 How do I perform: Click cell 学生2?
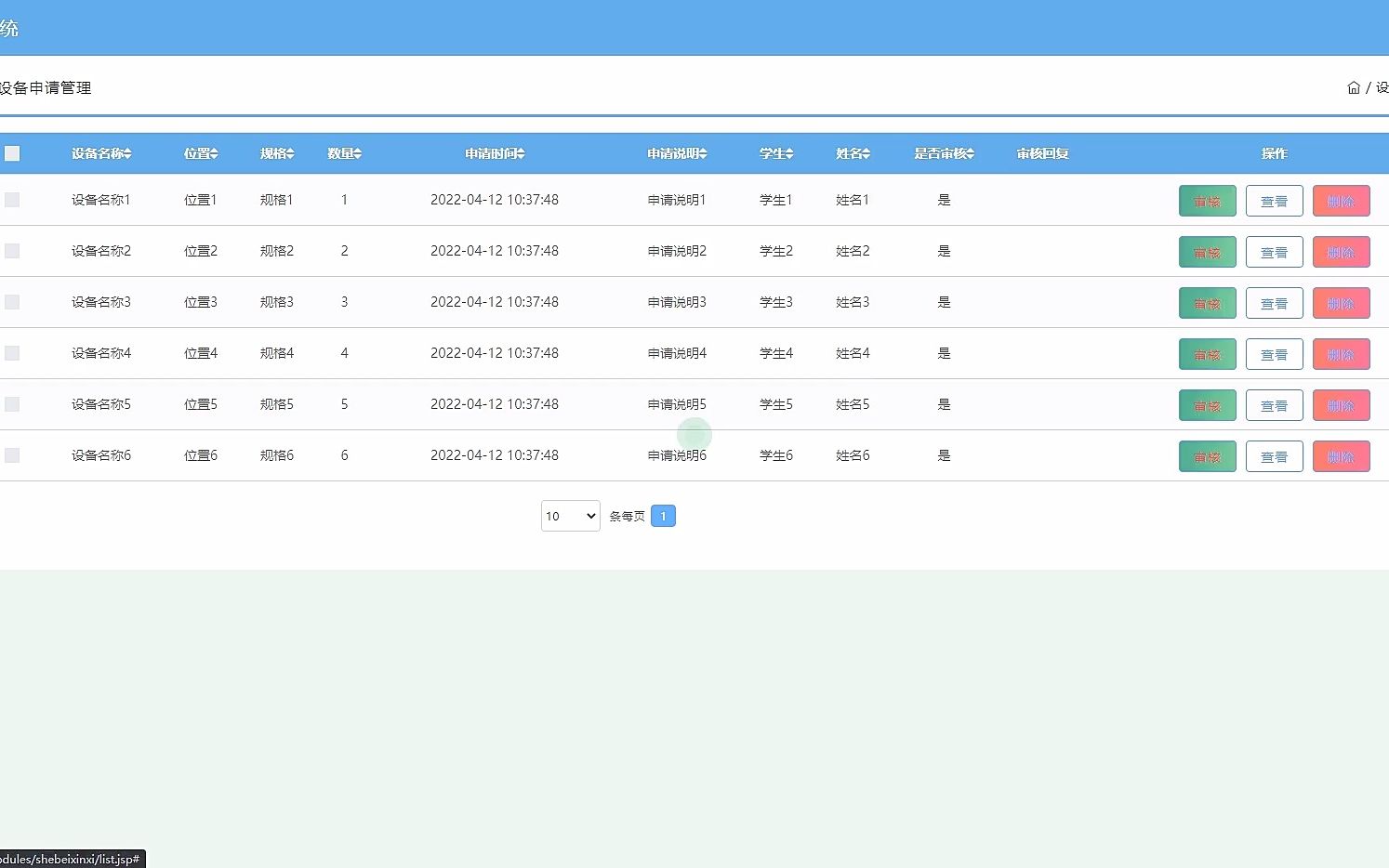pyautogui.click(x=776, y=251)
